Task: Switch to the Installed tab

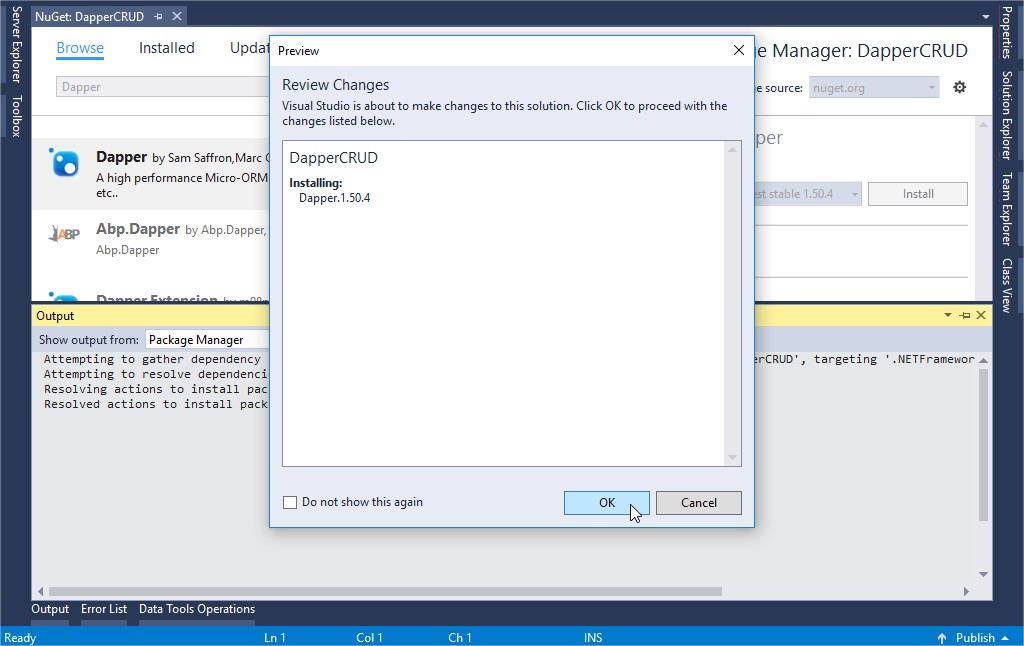Action: 166,47
